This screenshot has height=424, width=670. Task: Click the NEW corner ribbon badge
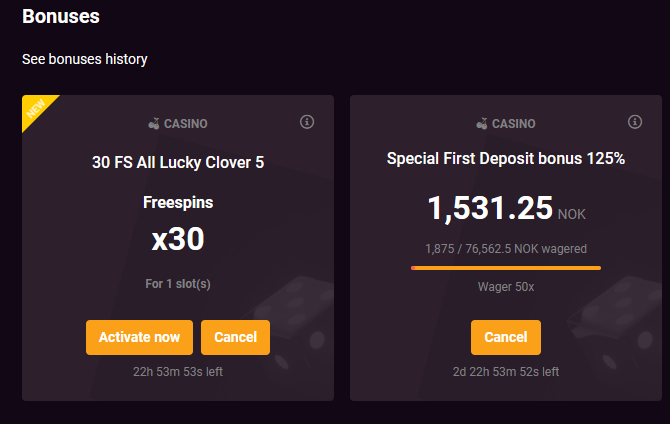tap(37, 109)
